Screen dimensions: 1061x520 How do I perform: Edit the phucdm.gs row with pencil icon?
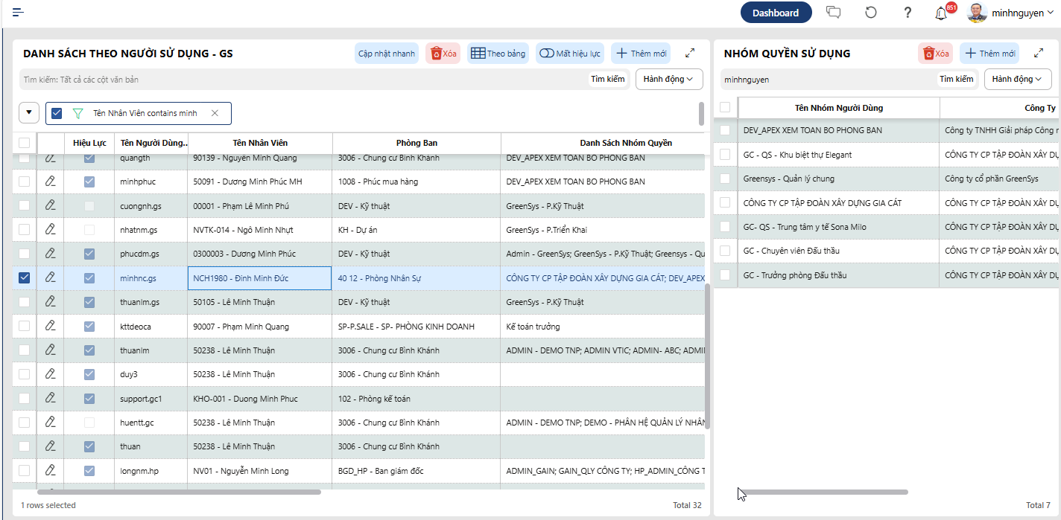[x=49, y=253]
